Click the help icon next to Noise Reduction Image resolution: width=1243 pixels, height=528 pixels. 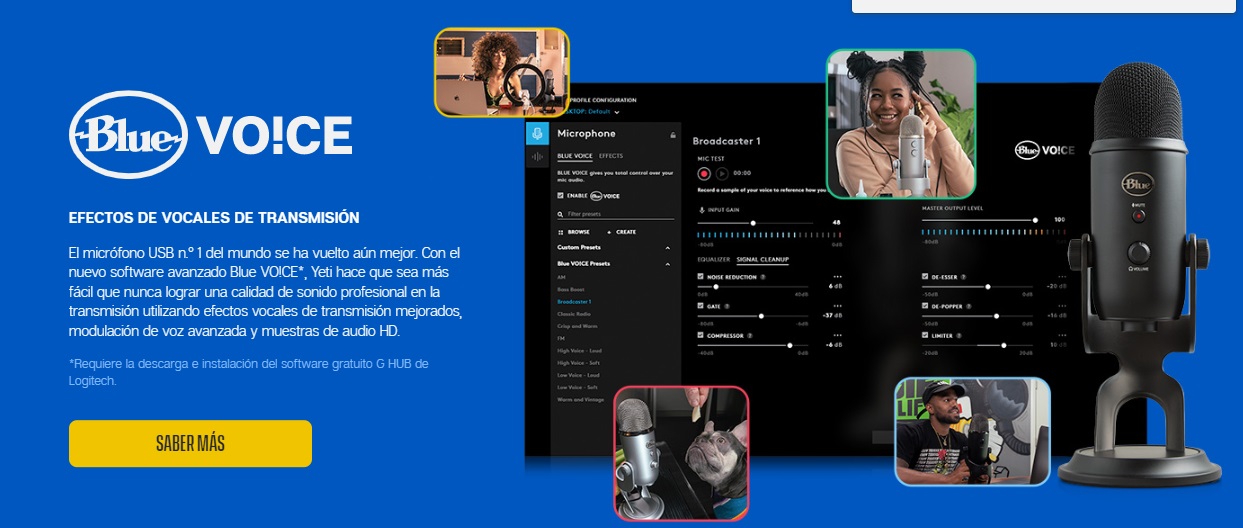click(763, 277)
